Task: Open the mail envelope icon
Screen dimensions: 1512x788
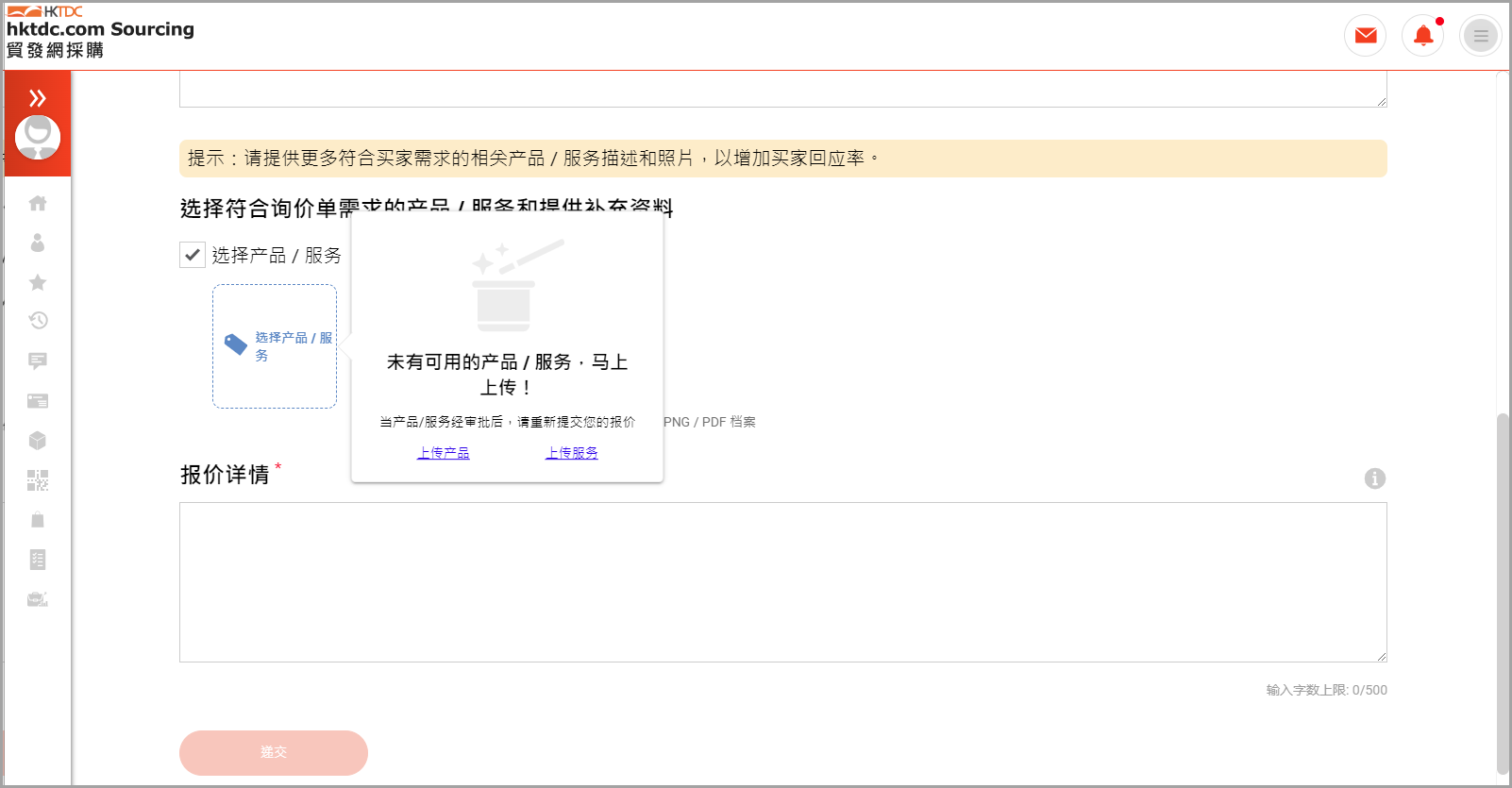Action: (1366, 36)
